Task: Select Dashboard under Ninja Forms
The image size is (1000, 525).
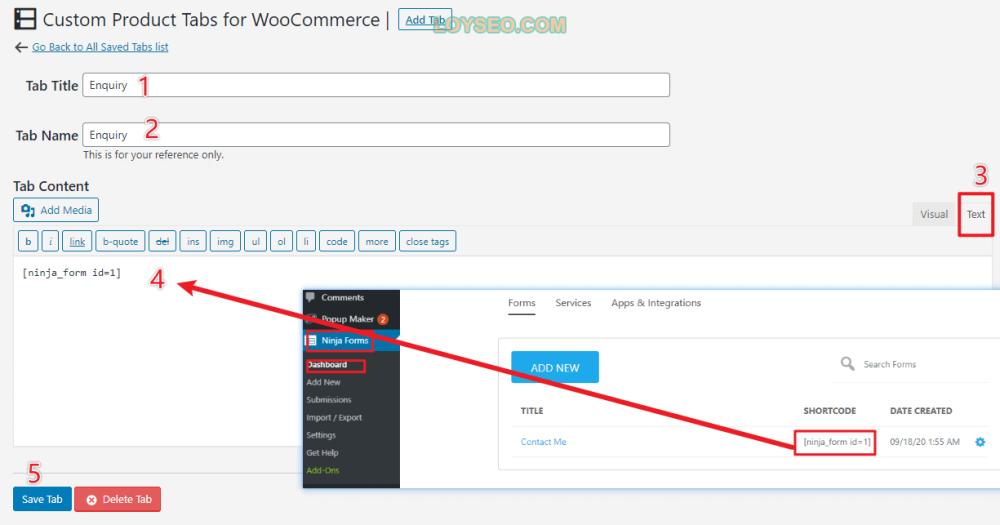Action: tap(327, 365)
